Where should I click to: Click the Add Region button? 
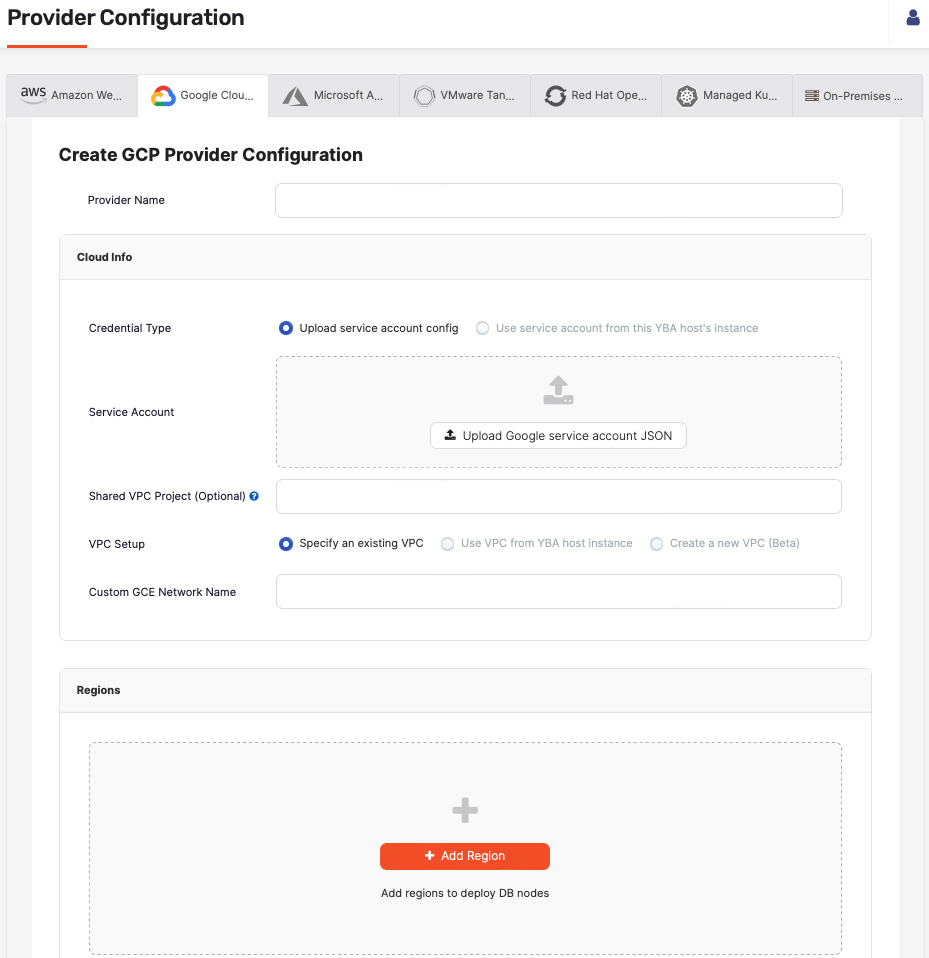[x=464, y=856]
